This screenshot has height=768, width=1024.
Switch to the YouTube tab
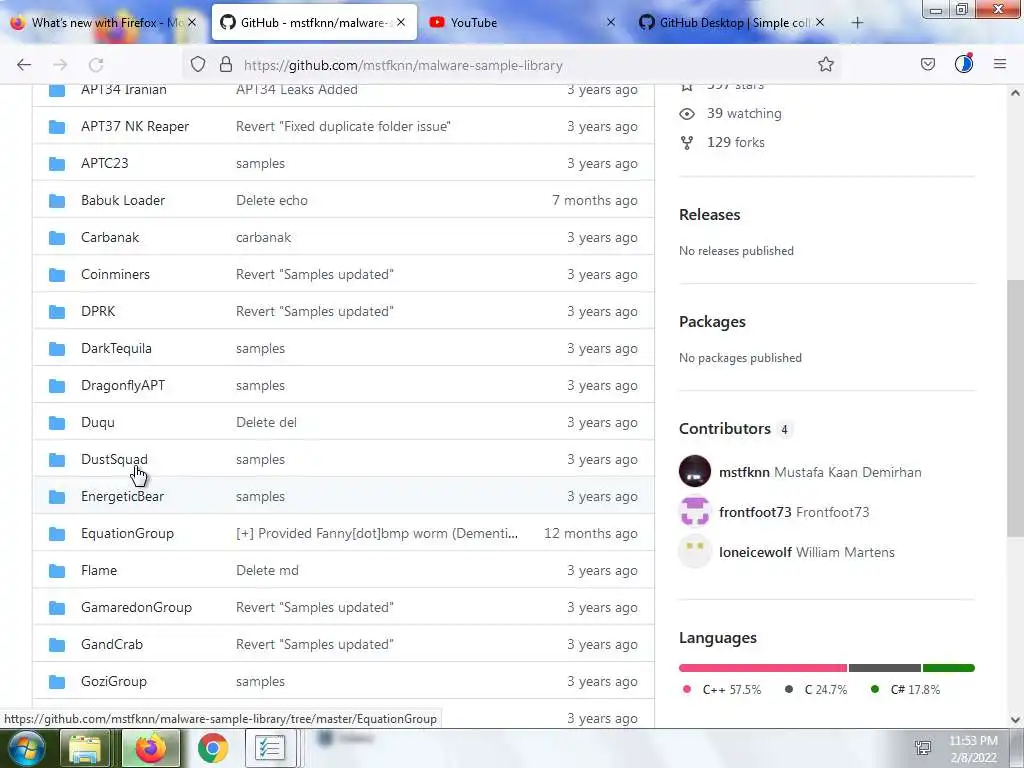click(522, 22)
